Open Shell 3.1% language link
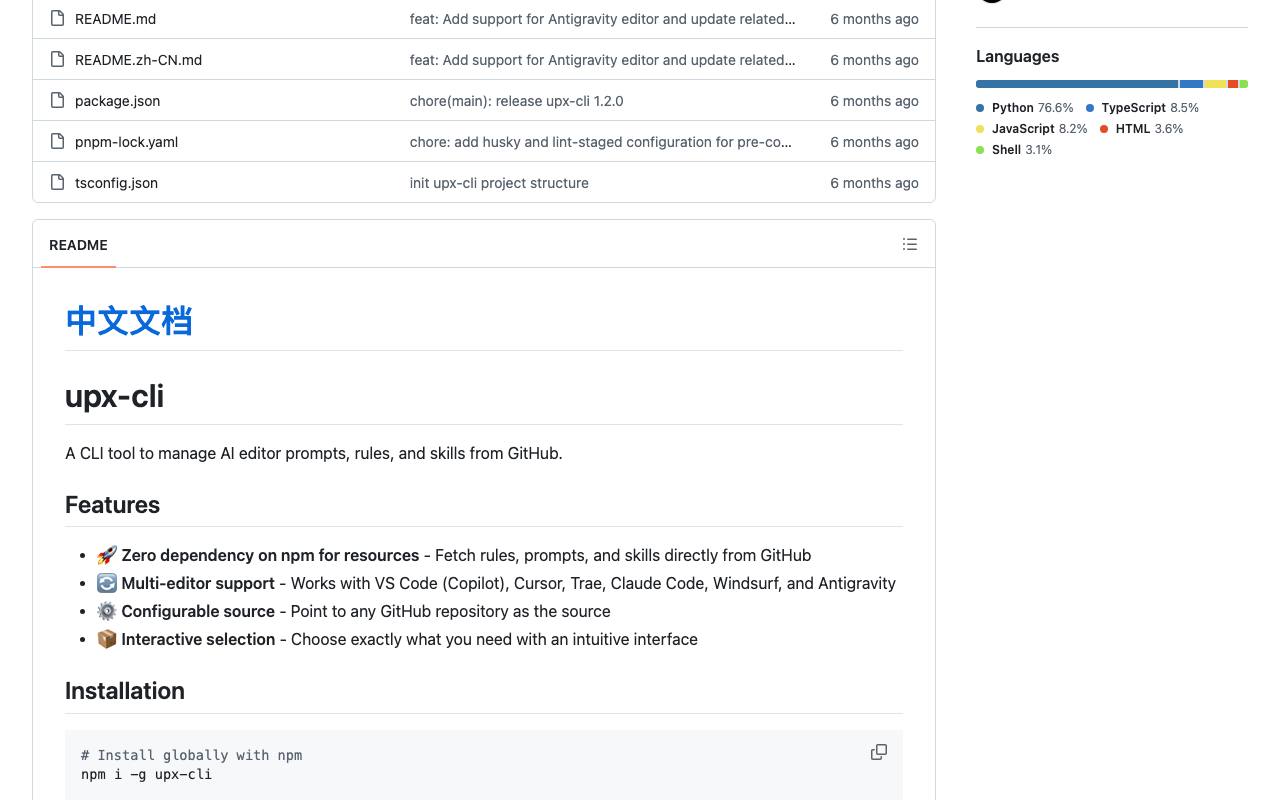Image resolution: width=1280 pixels, height=800 pixels. (x=1014, y=150)
